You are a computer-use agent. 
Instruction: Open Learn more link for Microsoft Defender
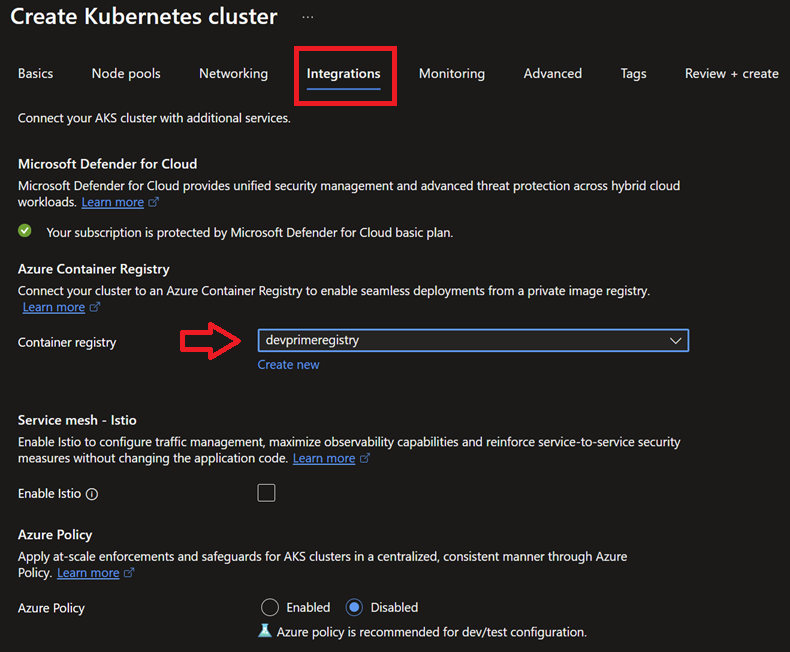[x=113, y=202]
